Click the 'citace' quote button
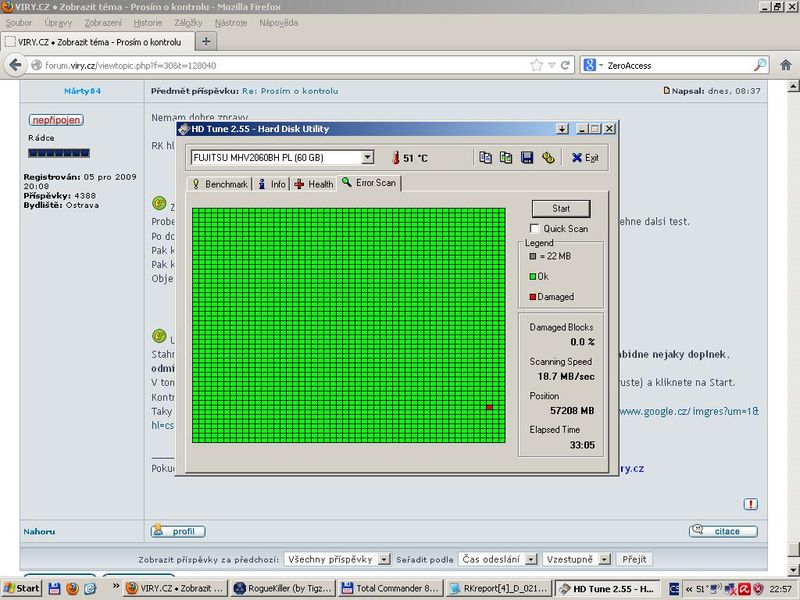The width and height of the screenshot is (800, 600). (723, 531)
